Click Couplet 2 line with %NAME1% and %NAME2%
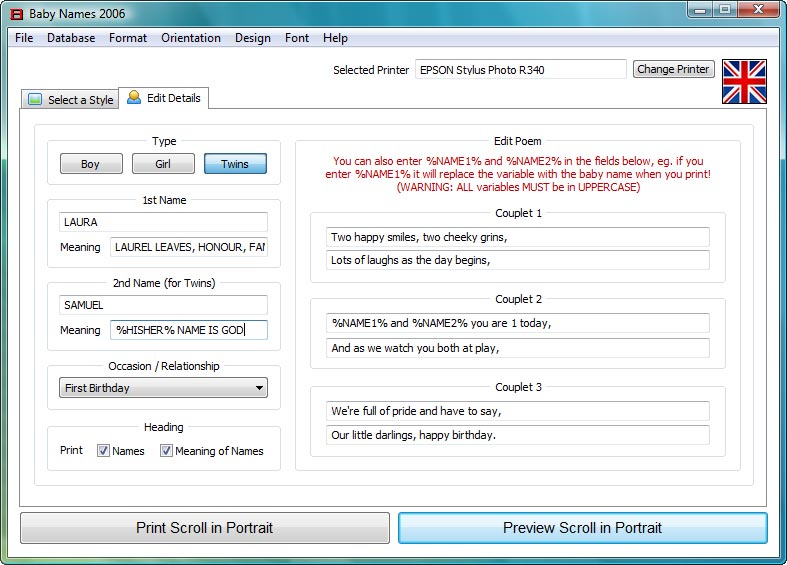The image size is (787, 565). tap(517, 323)
